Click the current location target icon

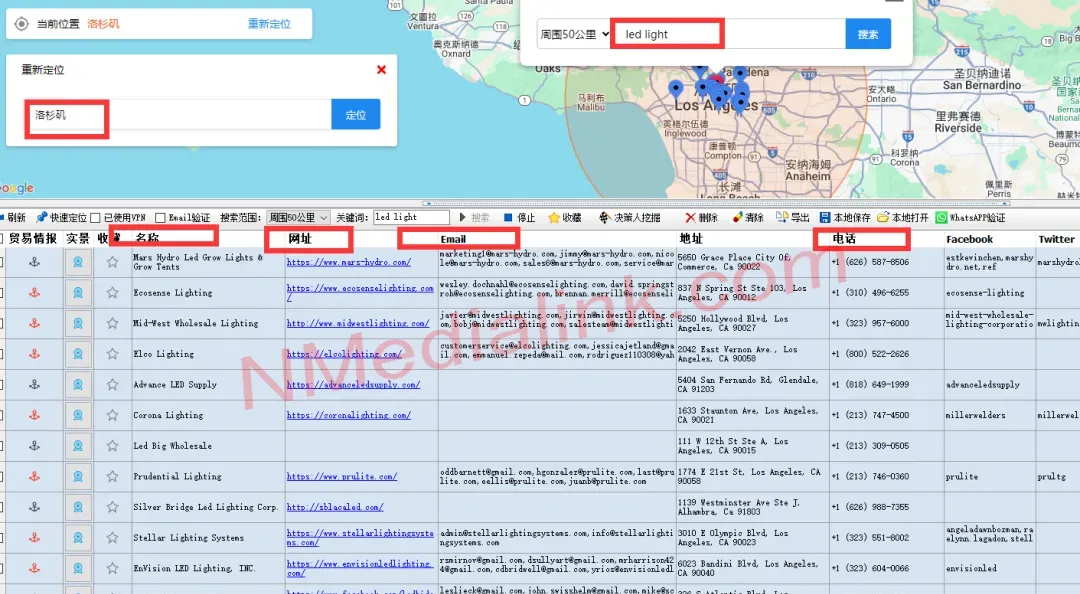click(21, 24)
